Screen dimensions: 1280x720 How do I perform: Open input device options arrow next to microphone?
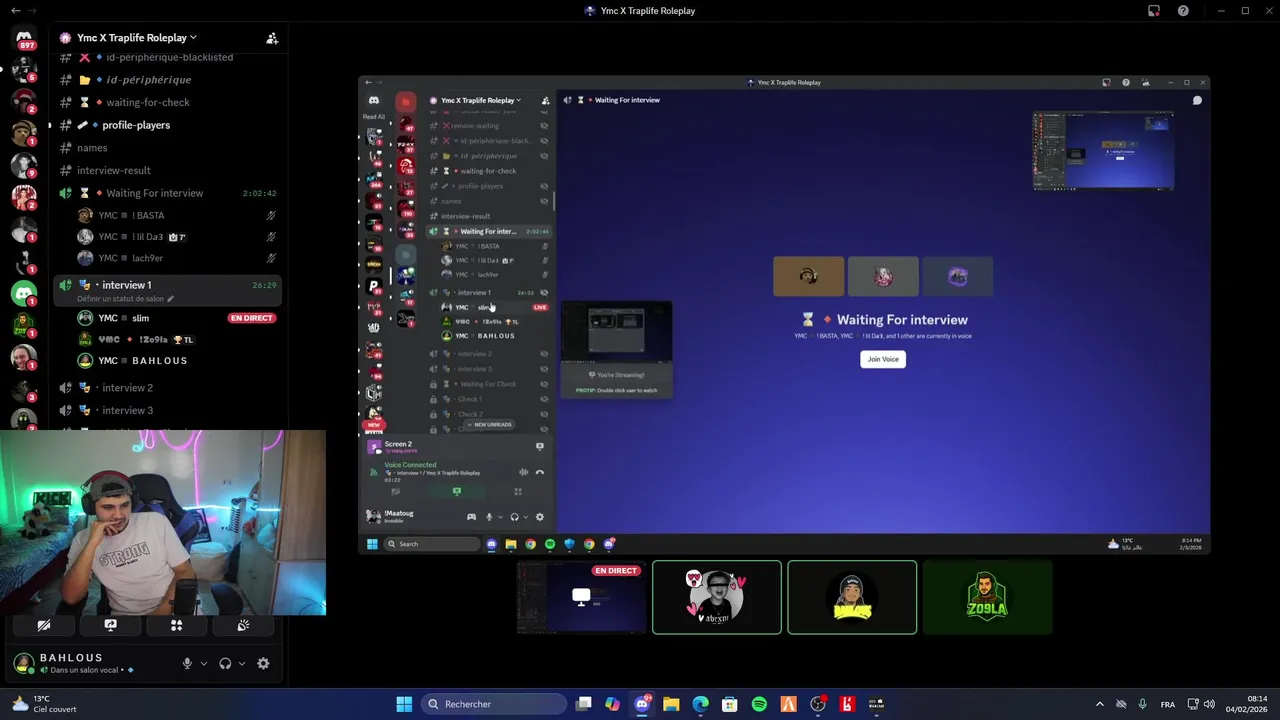[204, 663]
